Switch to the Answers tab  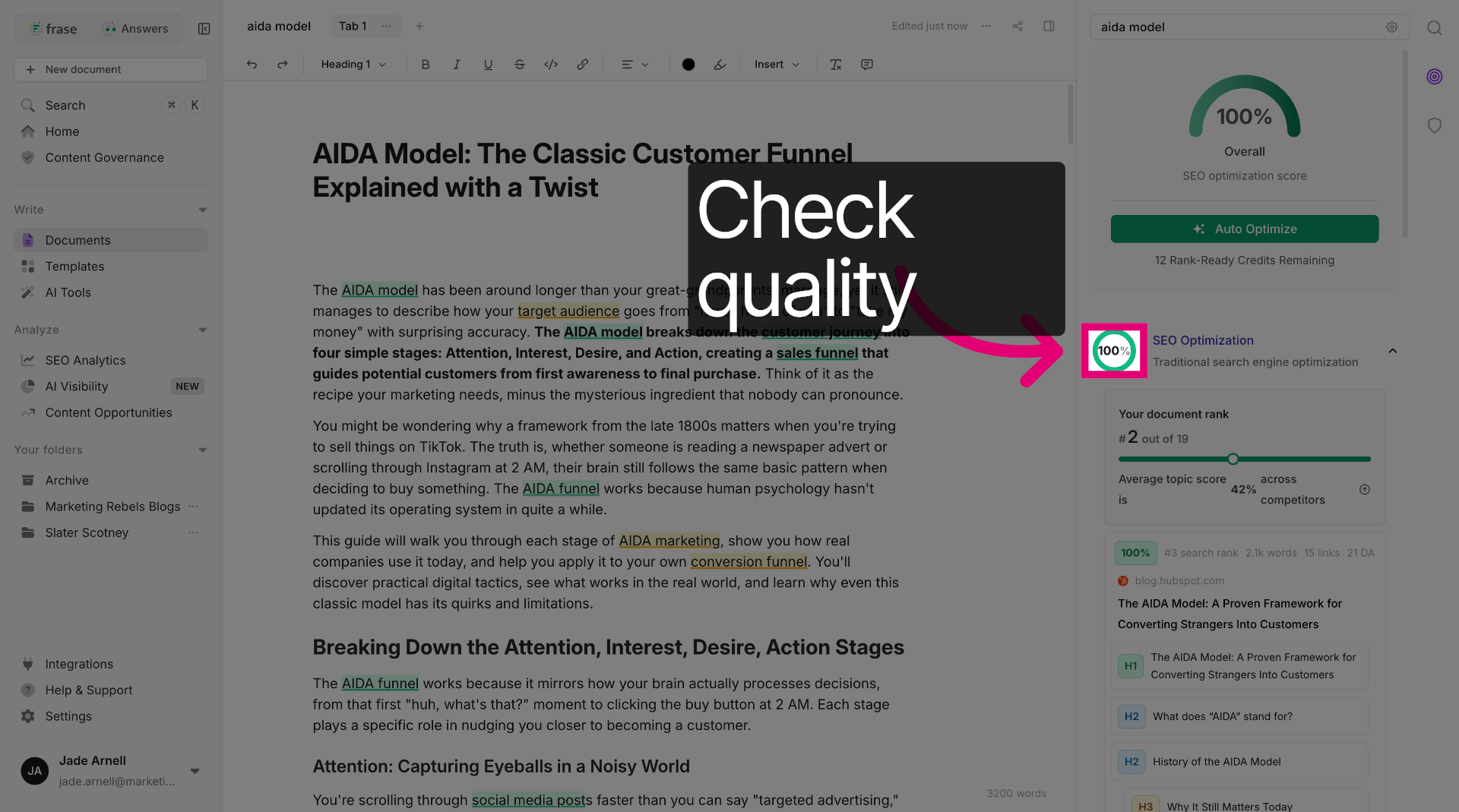(x=135, y=29)
